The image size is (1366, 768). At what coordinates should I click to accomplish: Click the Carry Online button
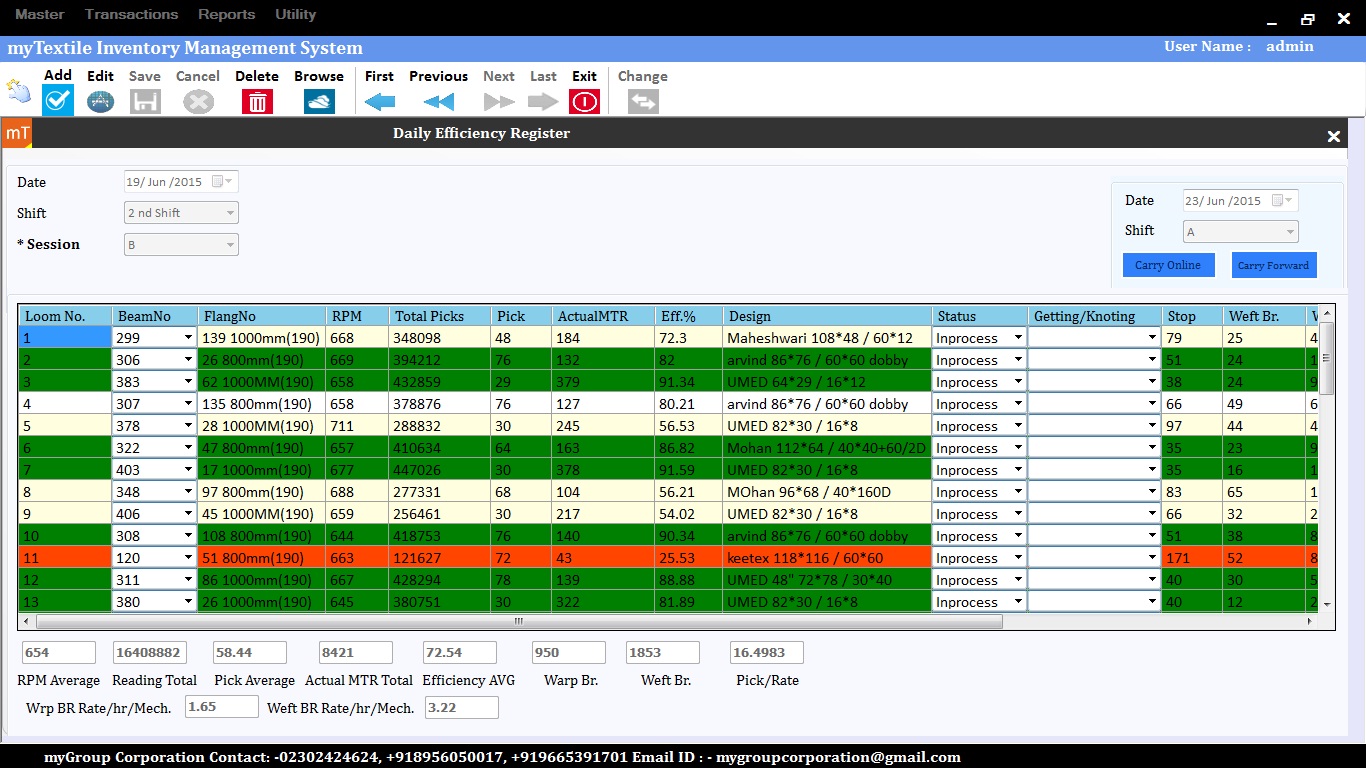[1168, 265]
